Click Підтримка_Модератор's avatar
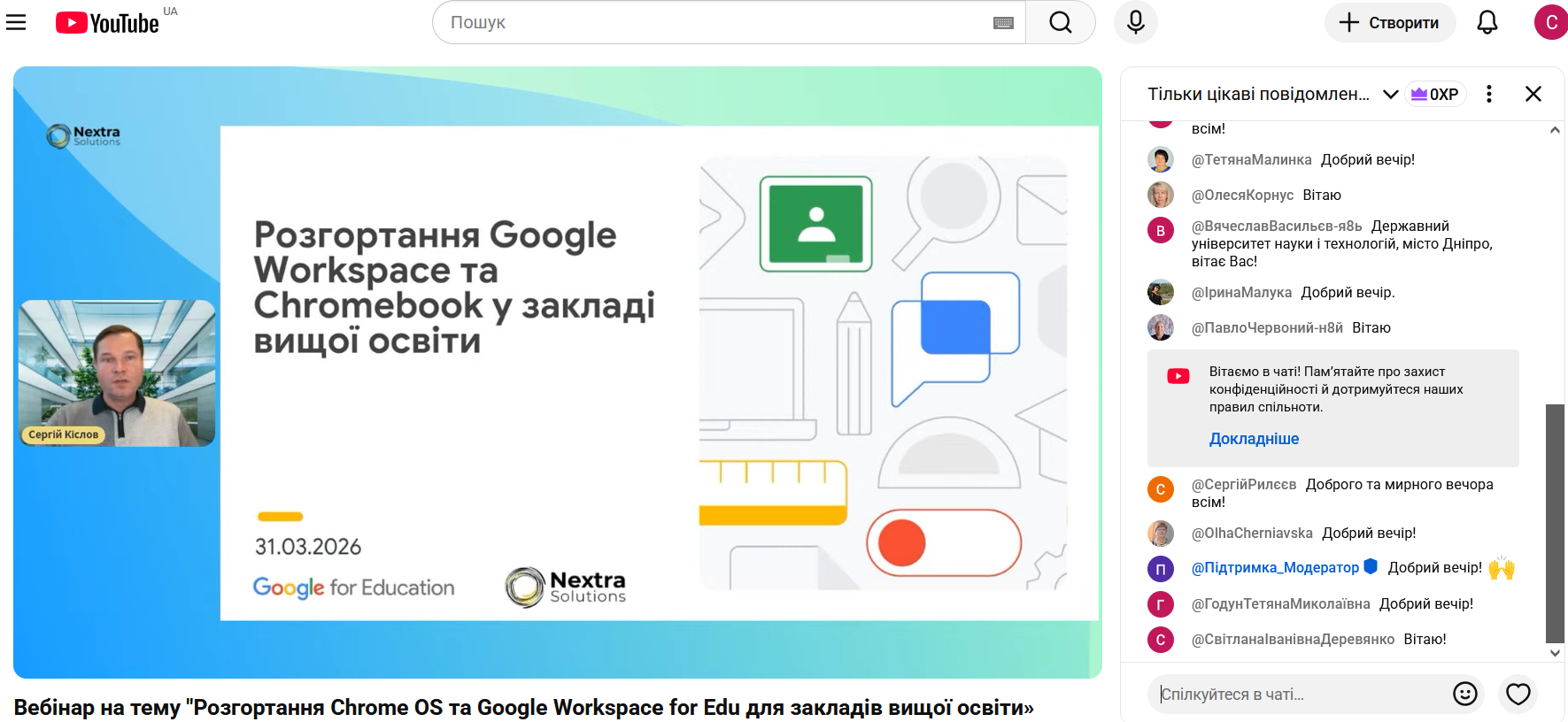The height and width of the screenshot is (722, 1568). coord(1161,569)
